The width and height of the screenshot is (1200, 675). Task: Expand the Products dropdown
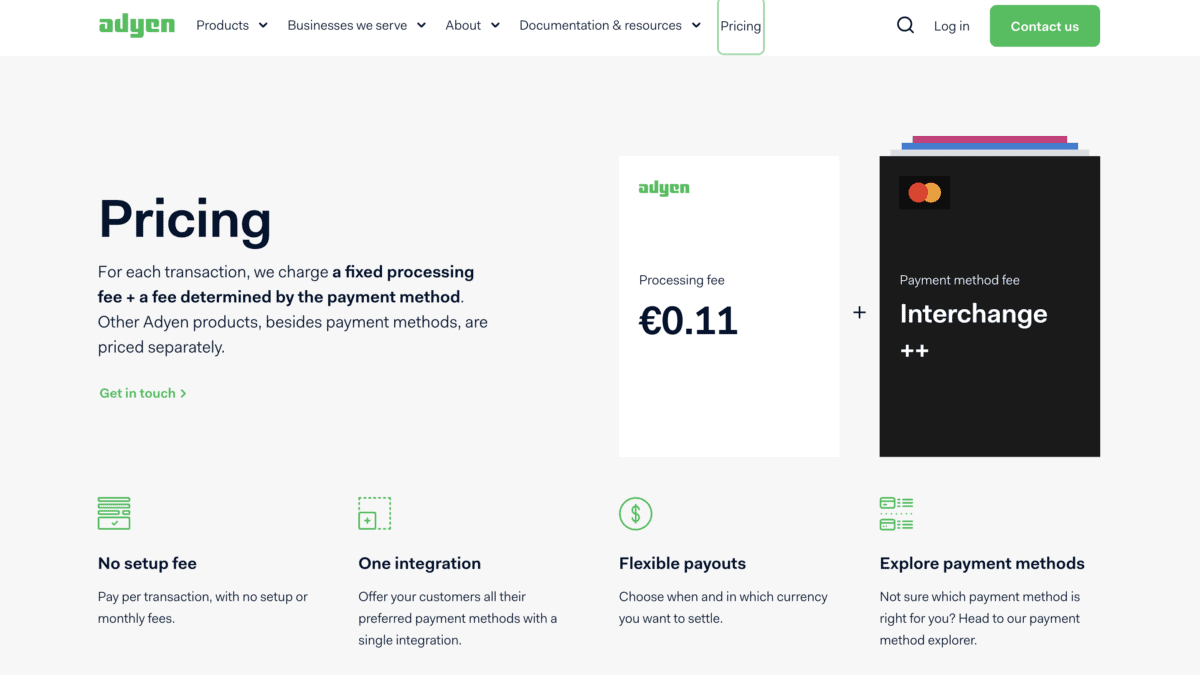(231, 25)
